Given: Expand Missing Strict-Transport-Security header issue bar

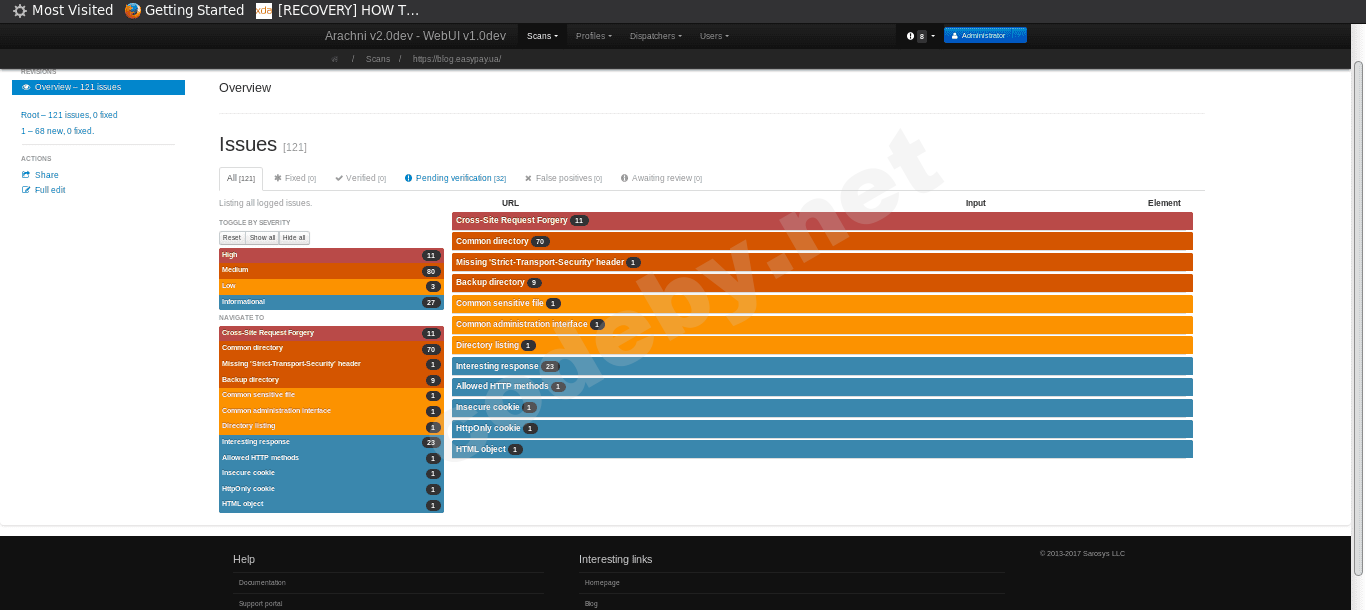Looking at the screenshot, I should [x=822, y=262].
